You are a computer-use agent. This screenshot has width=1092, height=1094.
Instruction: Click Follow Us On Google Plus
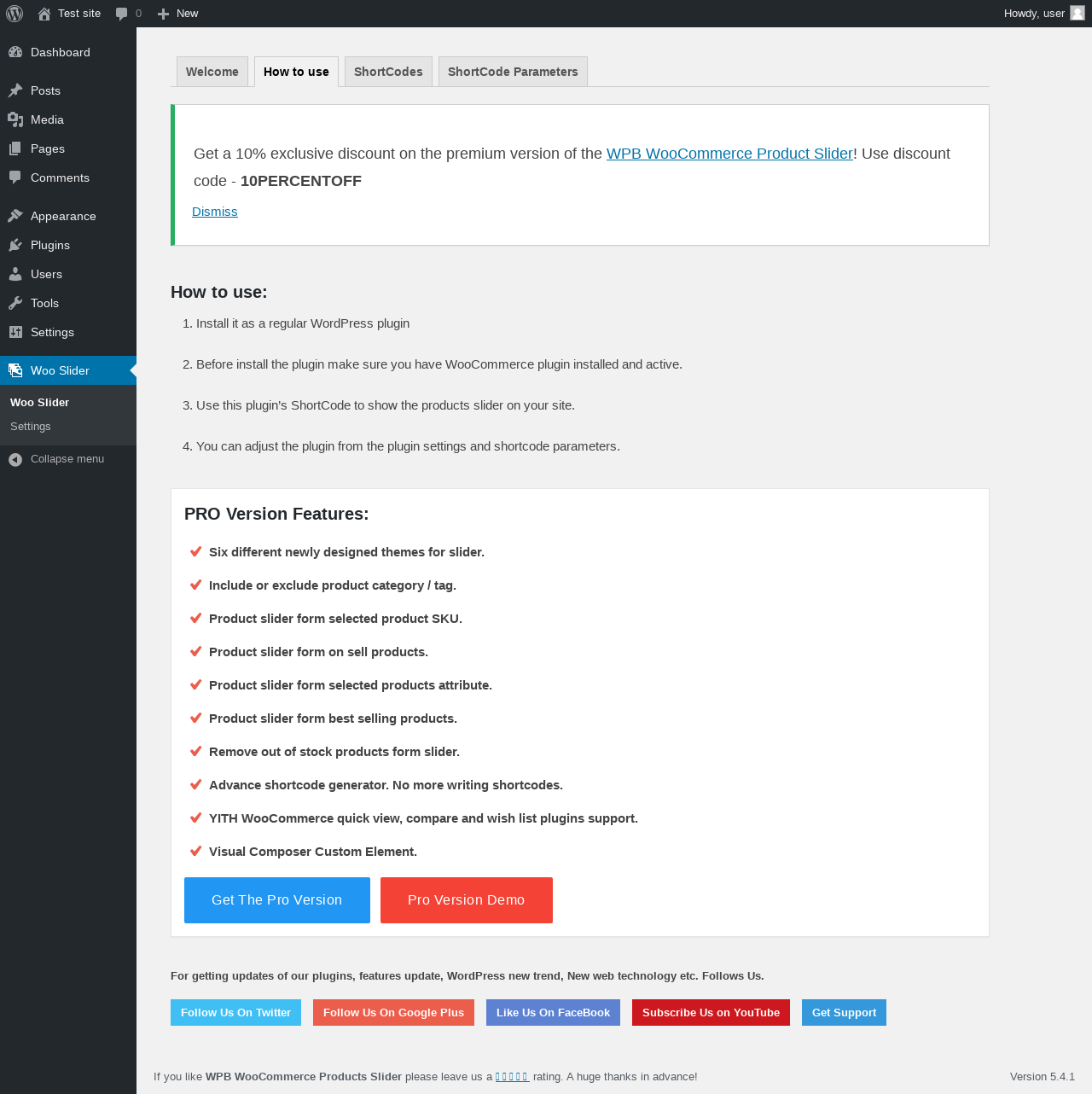click(x=393, y=1013)
